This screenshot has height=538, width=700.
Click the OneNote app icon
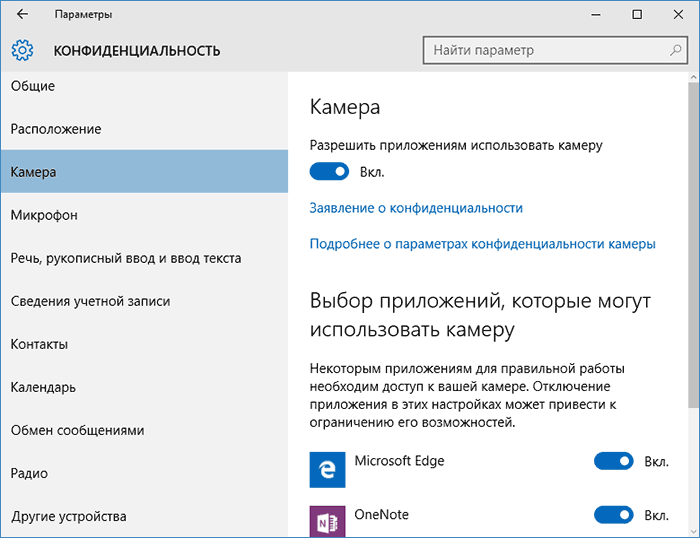coord(327,520)
